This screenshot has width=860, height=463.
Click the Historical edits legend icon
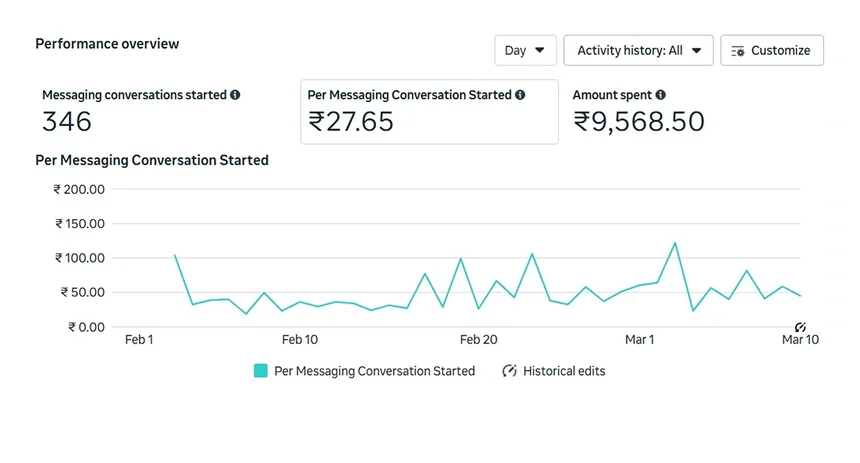[x=509, y=371]
